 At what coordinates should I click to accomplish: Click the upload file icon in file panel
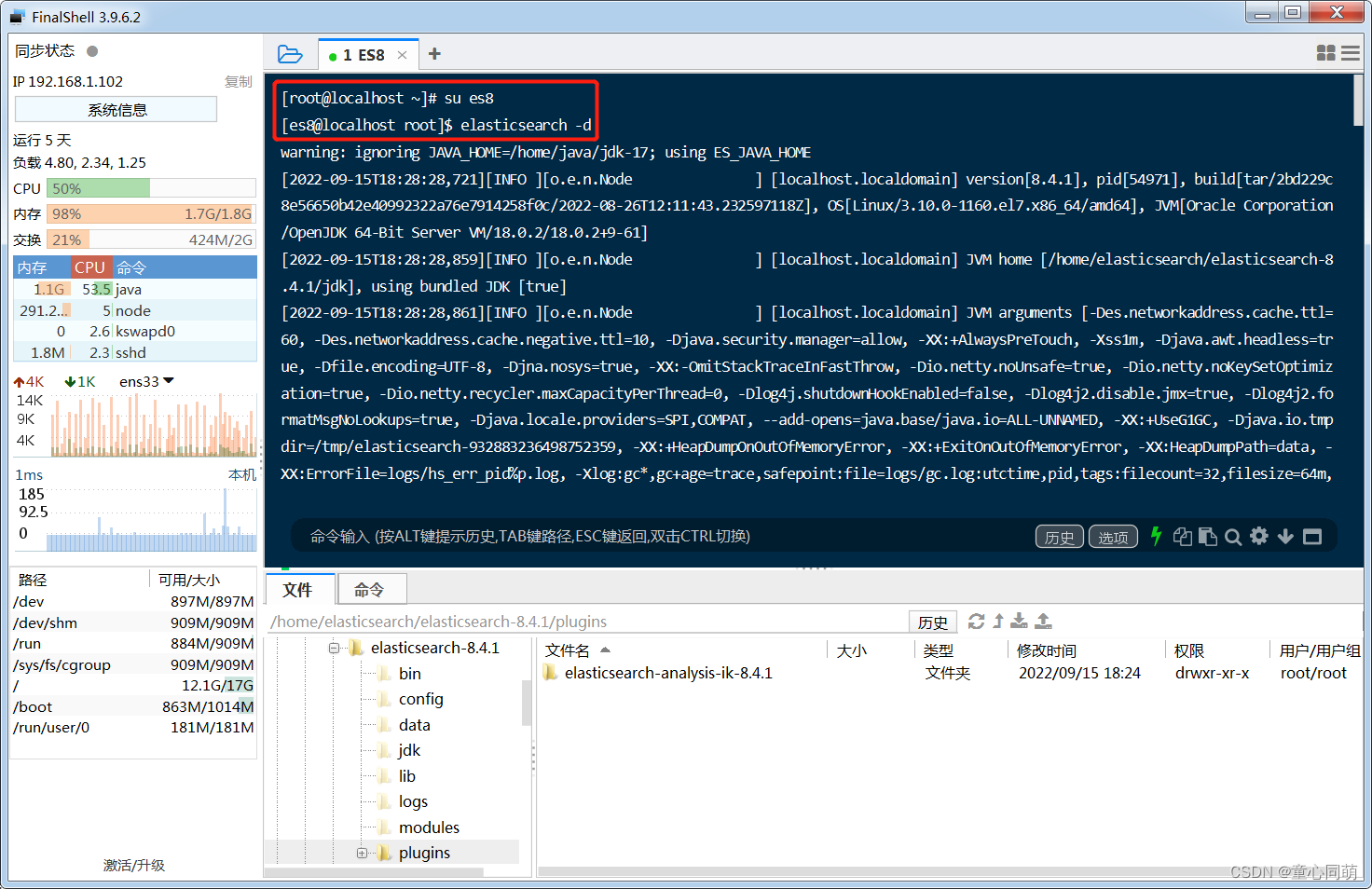click(x=1043, y=621)
